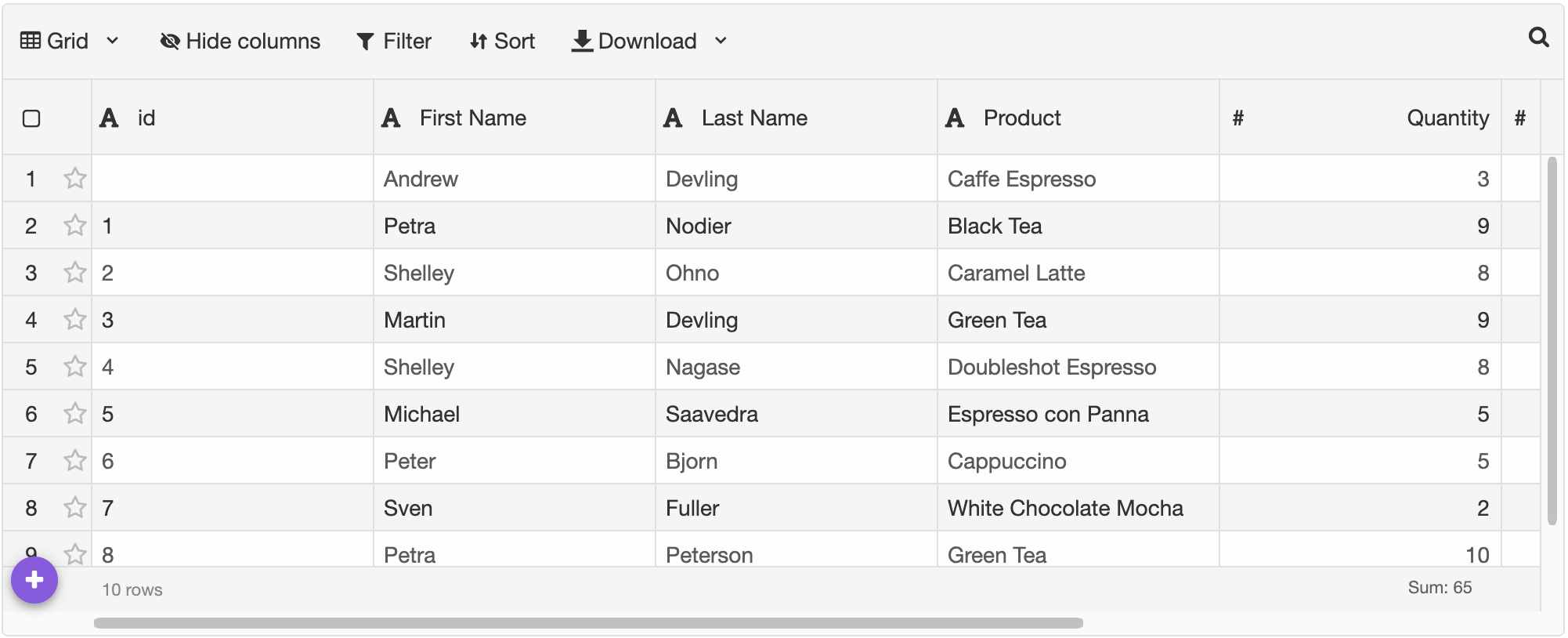The height and width of the screenshot is (638, 1568).
Task: Star the Petra Nodier row
Action: [x=75, y=226]
